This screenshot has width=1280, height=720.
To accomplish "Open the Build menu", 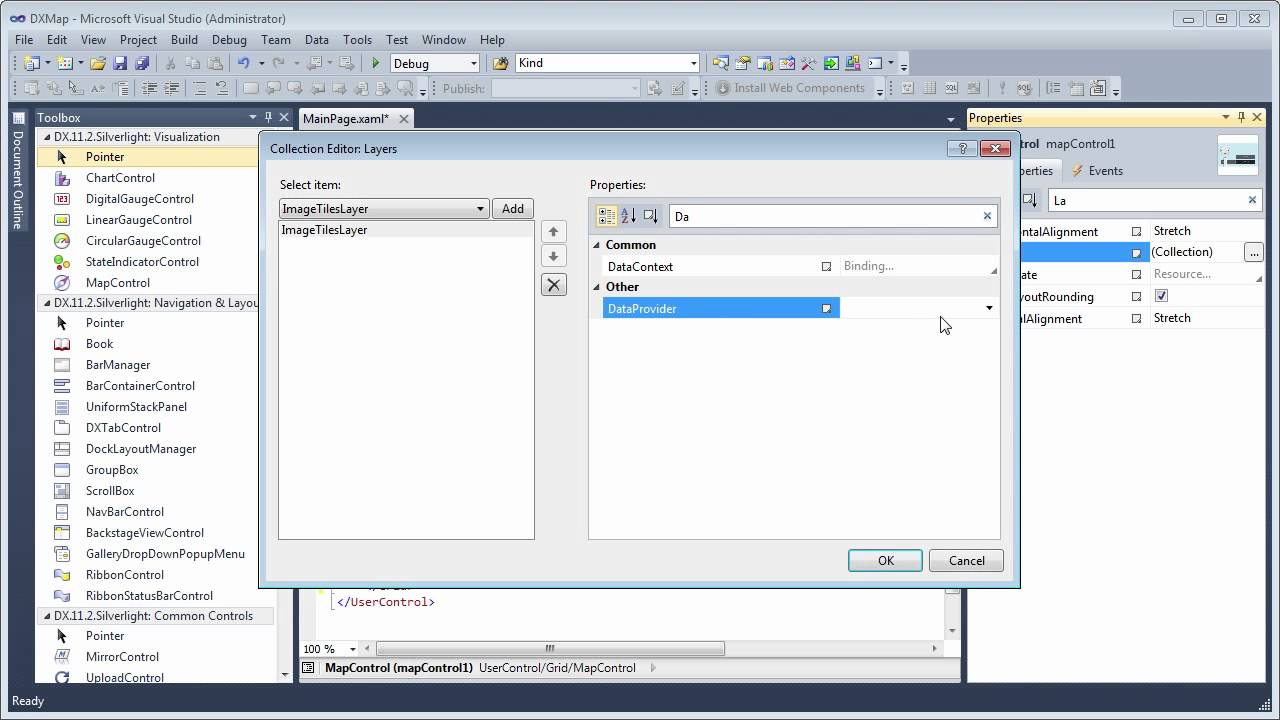I will (184, 40).
